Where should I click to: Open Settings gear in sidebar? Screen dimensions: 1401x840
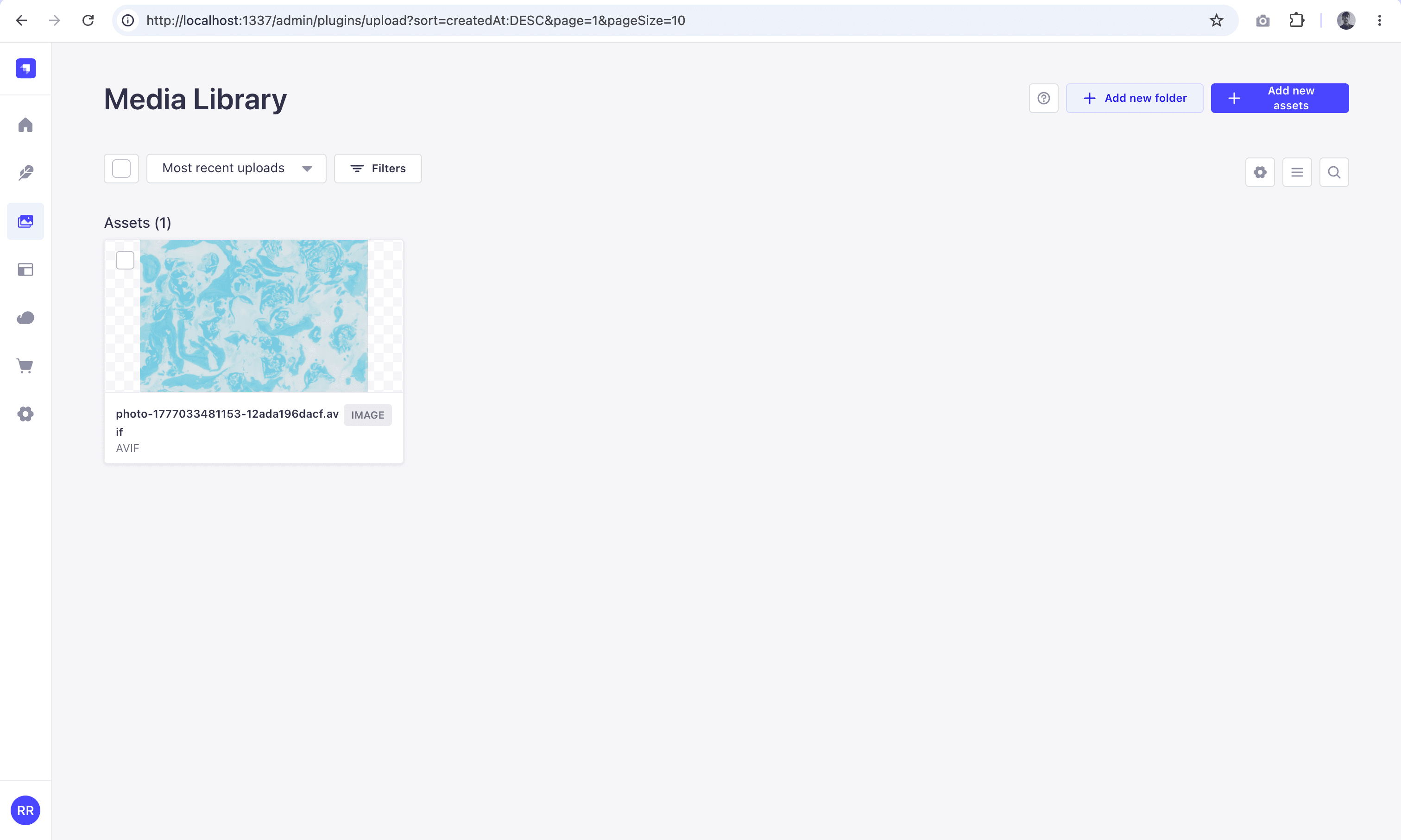click(25, 414)
